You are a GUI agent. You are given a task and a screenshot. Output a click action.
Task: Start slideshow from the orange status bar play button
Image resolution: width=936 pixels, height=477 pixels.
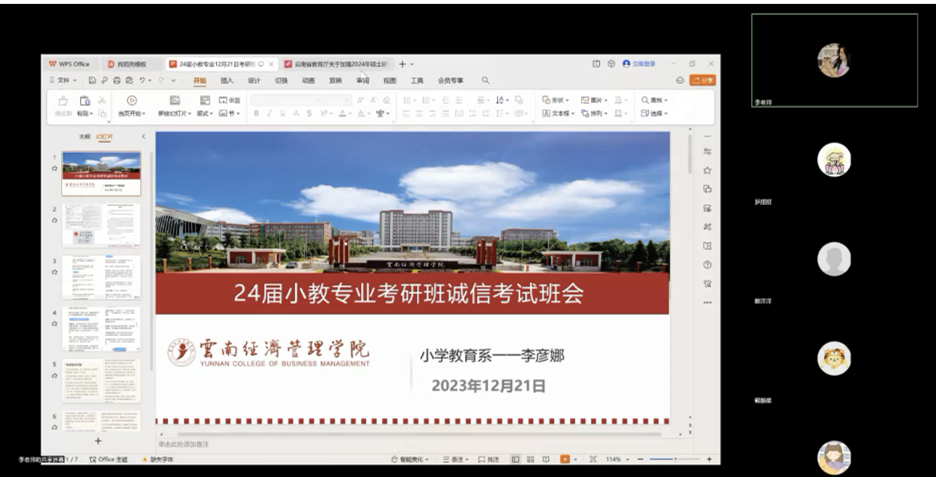(565, 459)
